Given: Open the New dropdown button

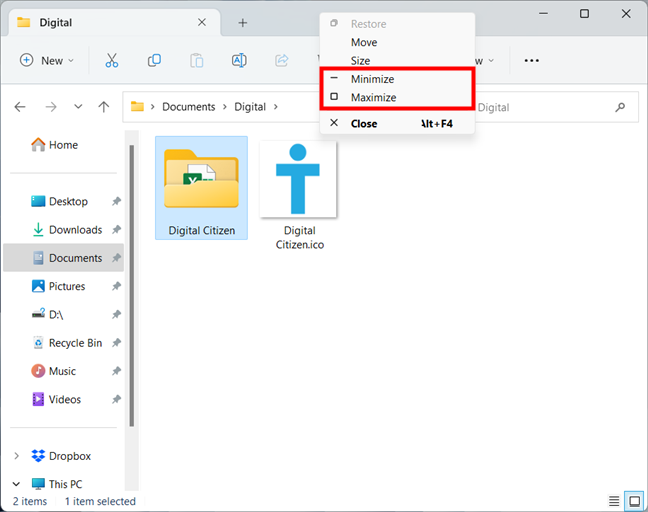Looking at the screenshot, I should [47, 61].
